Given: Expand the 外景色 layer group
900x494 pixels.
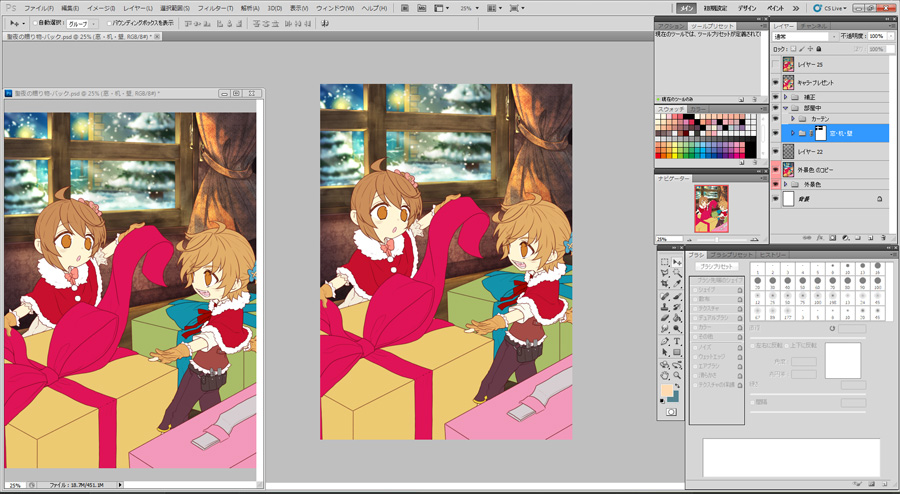Looking at the screenshot, I should click(x=785, y=184).
